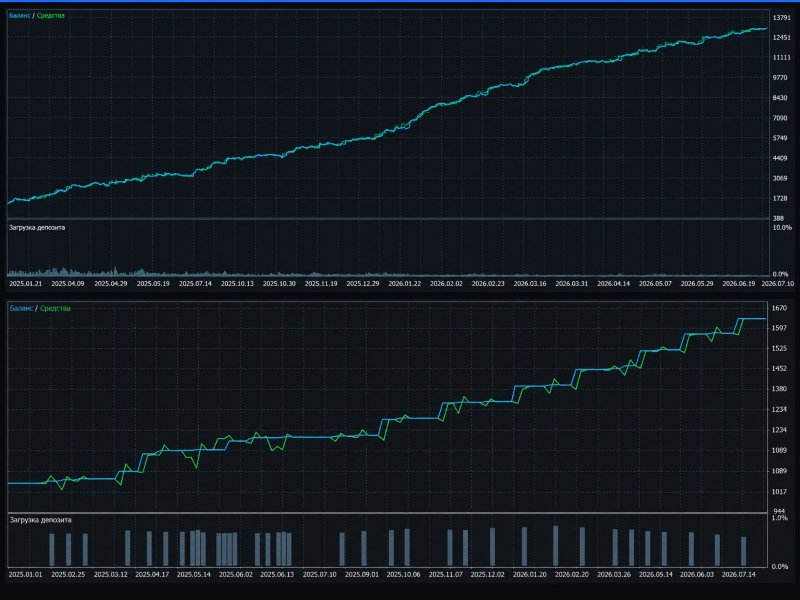Click the 7090 axis value
This screenshot has height=600, width=800.
[780, 118]
